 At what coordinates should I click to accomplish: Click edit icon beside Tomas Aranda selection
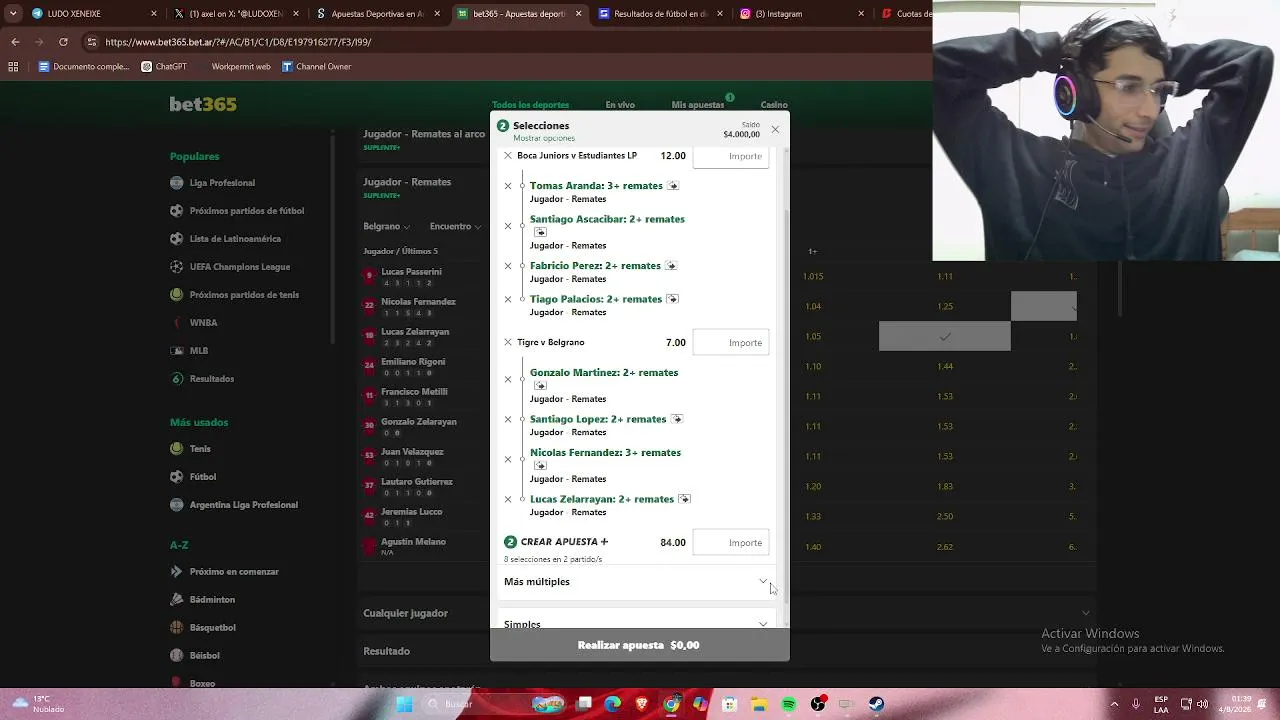pyautogui.click(x=673, y=186)
